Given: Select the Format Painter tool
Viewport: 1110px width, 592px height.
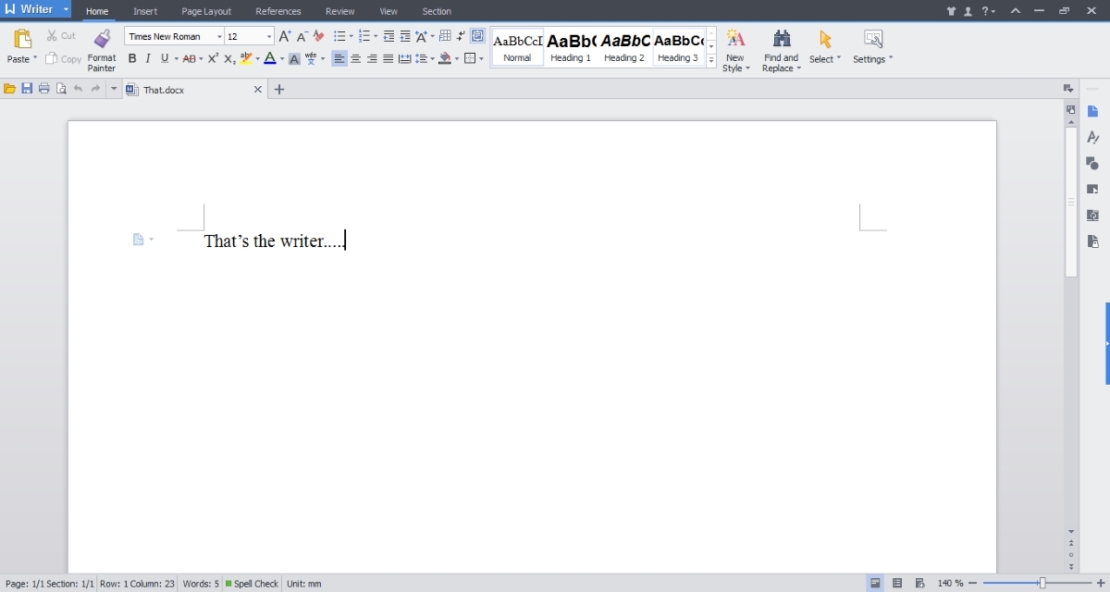Looking at the screenshot, I should [101, 47].
